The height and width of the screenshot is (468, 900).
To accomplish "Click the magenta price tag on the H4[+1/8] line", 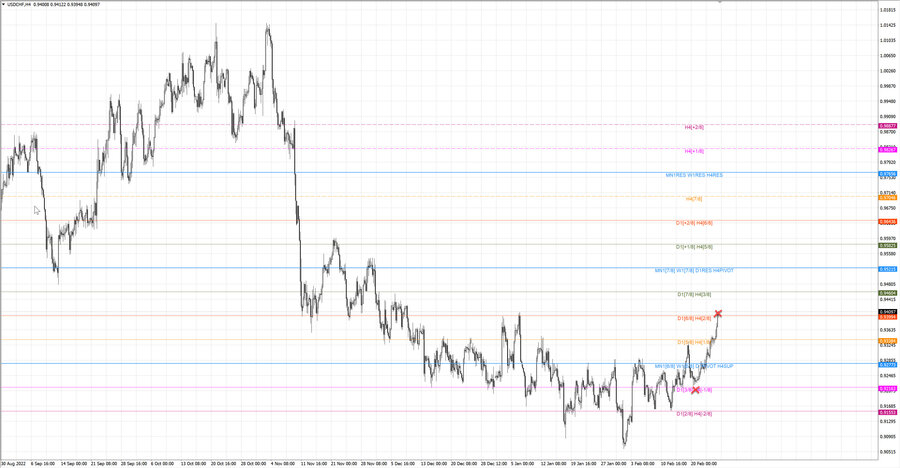I will [888, 149].
